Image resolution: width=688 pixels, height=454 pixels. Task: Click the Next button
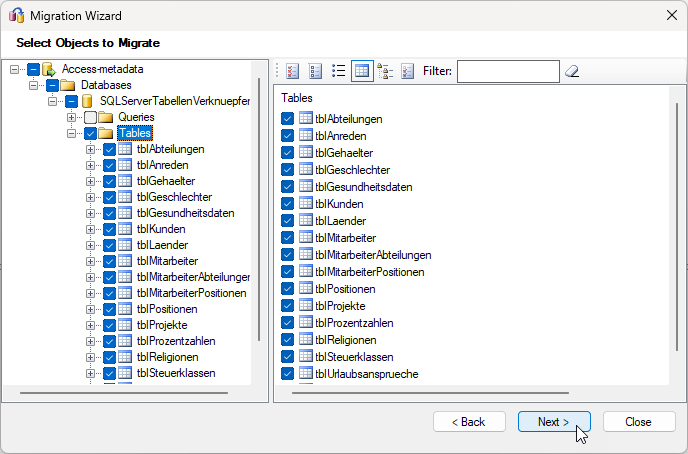pos(554,422)
